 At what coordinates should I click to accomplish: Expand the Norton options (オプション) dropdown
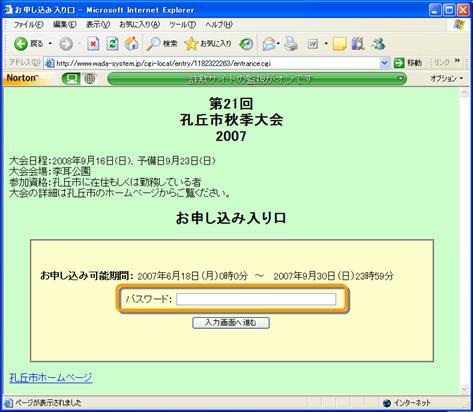point(447,79)
